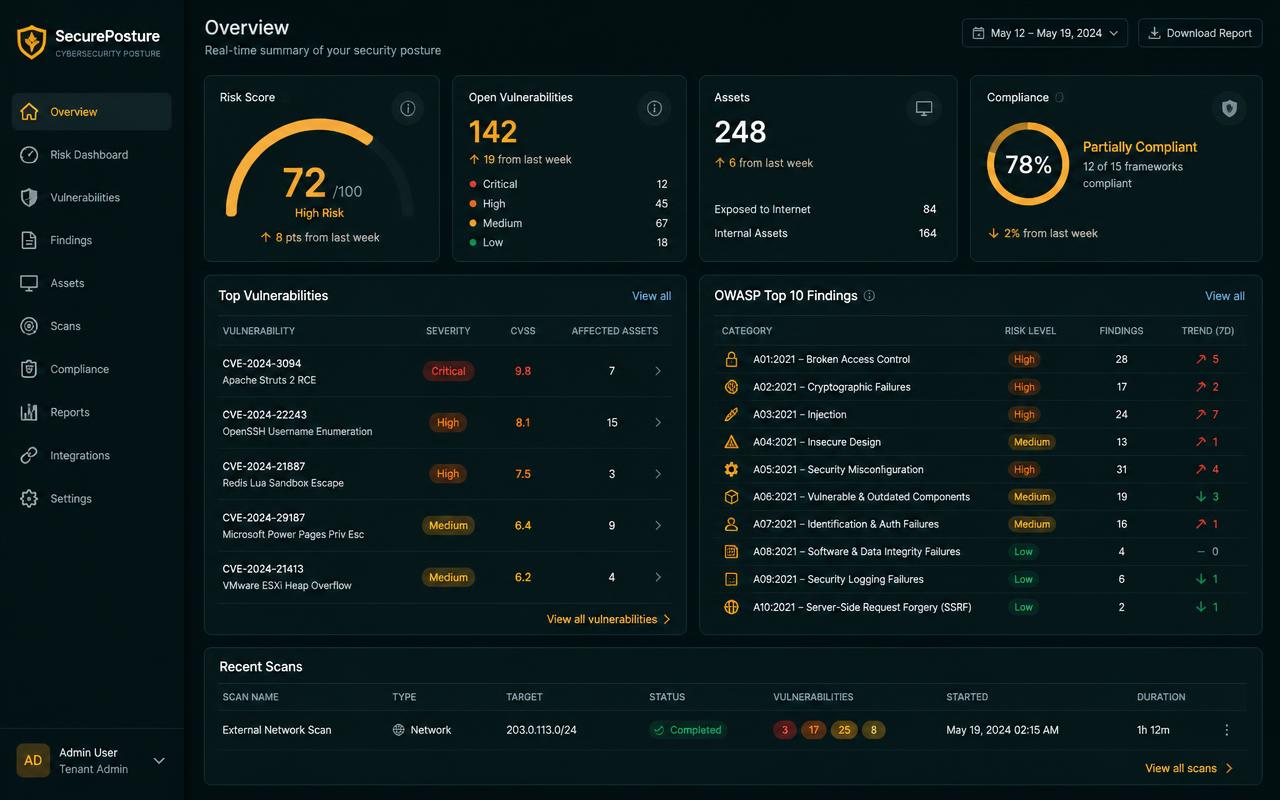
Task: Click the calendar icon in the date range selector
Action: pos(978,33)
